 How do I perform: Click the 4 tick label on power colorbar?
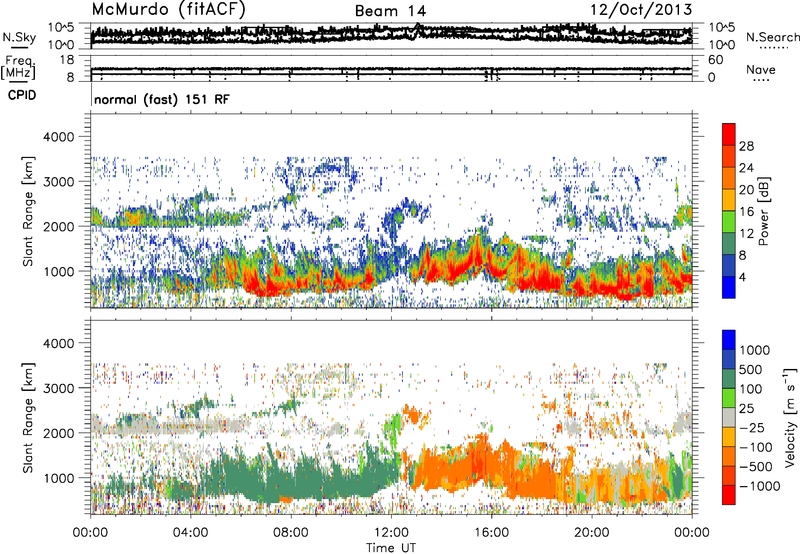[742, 277]
